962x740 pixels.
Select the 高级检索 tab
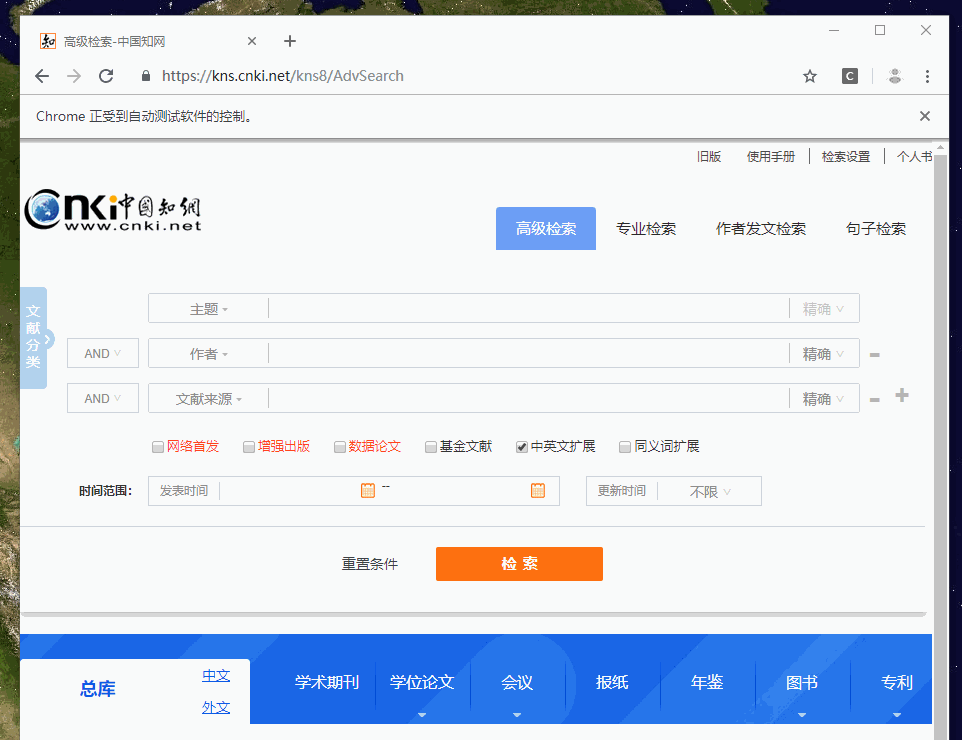pyautogui.click(x=545, y=228)
